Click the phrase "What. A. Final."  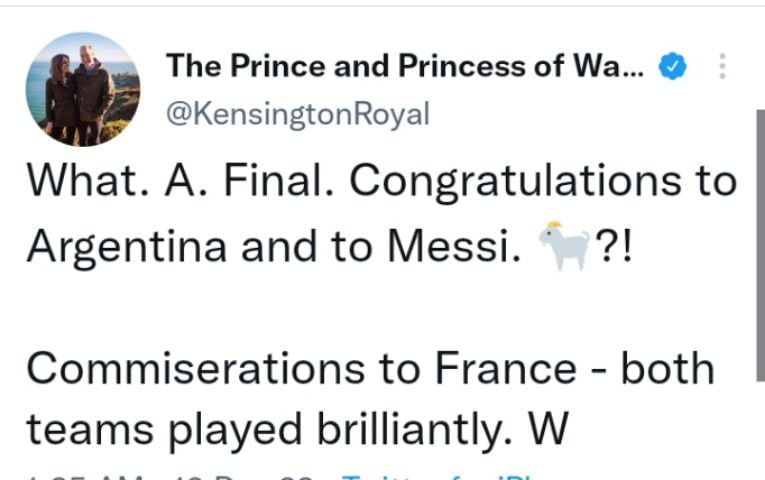pos(181,182)
